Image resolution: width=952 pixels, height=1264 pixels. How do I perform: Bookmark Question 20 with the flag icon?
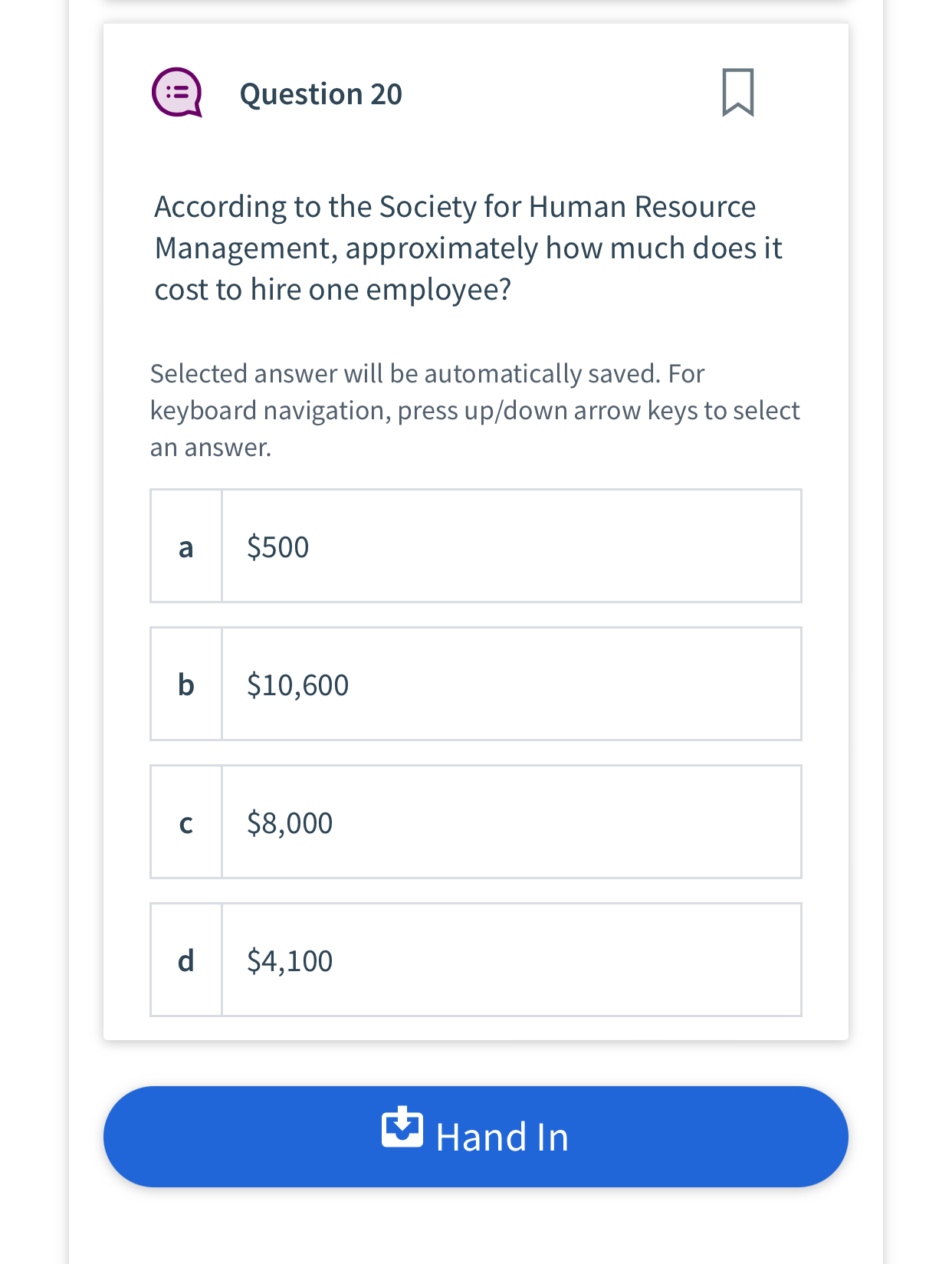(737, 93)
